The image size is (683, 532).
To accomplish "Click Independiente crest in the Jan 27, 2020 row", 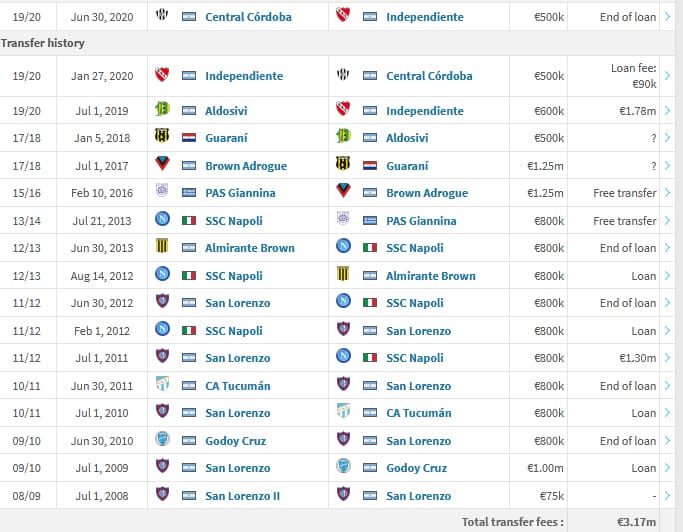I will [x=162, y=75].
